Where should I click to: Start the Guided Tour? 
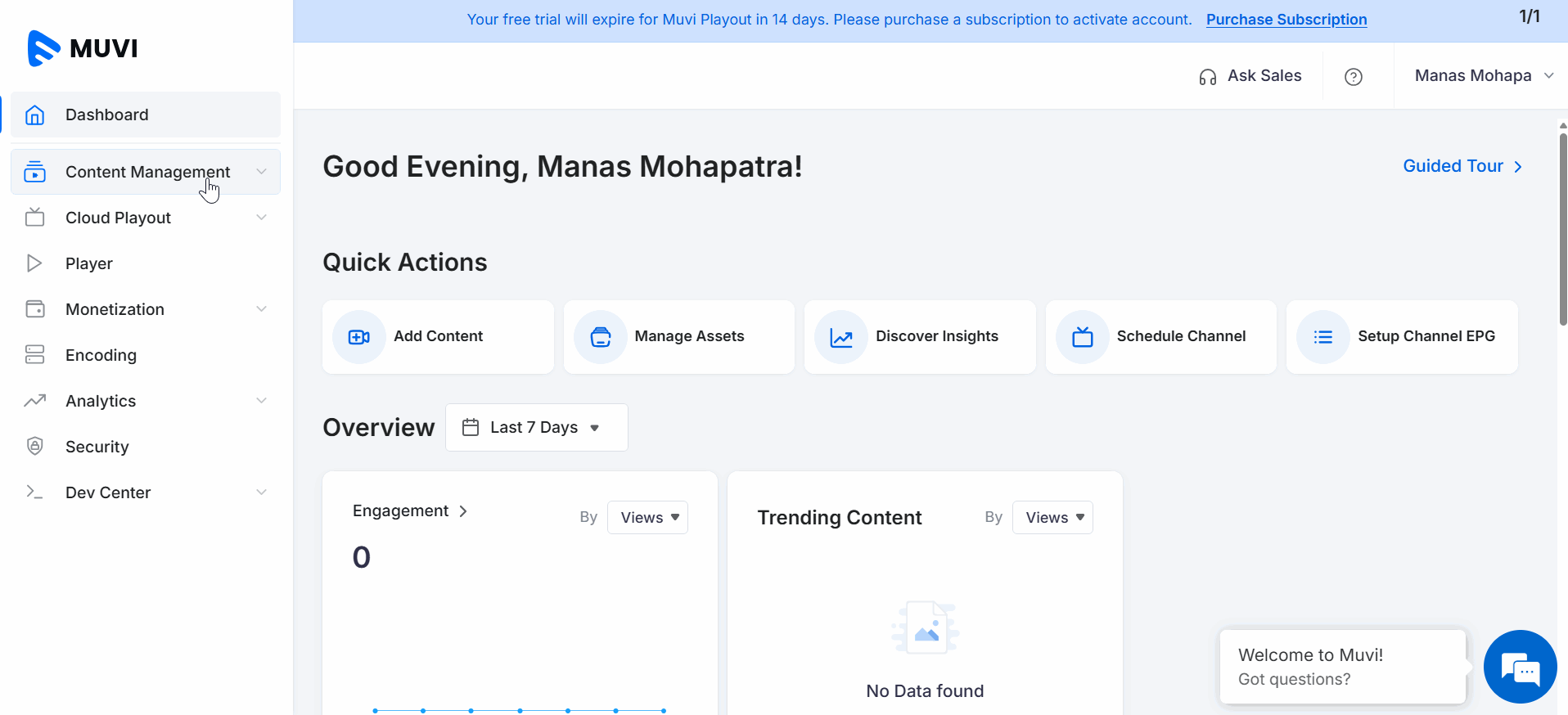[1462, 166]
